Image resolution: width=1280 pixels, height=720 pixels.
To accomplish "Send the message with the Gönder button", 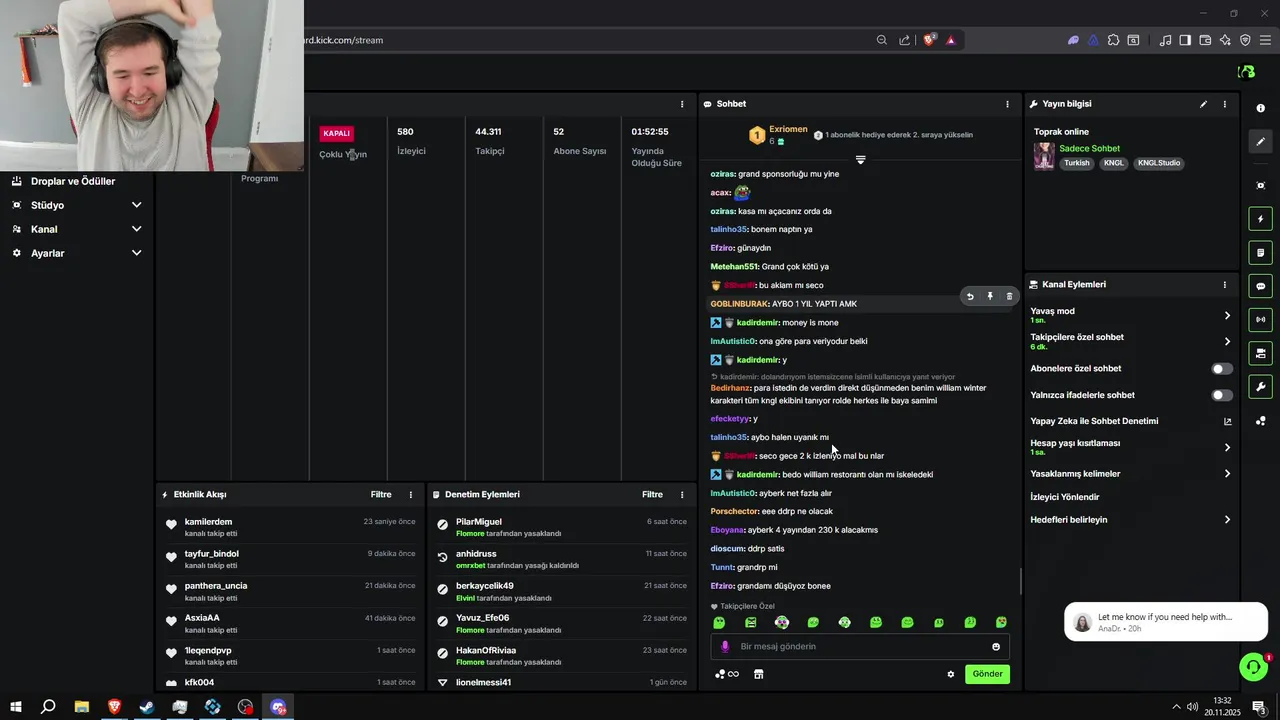I will tap(987, 674).
